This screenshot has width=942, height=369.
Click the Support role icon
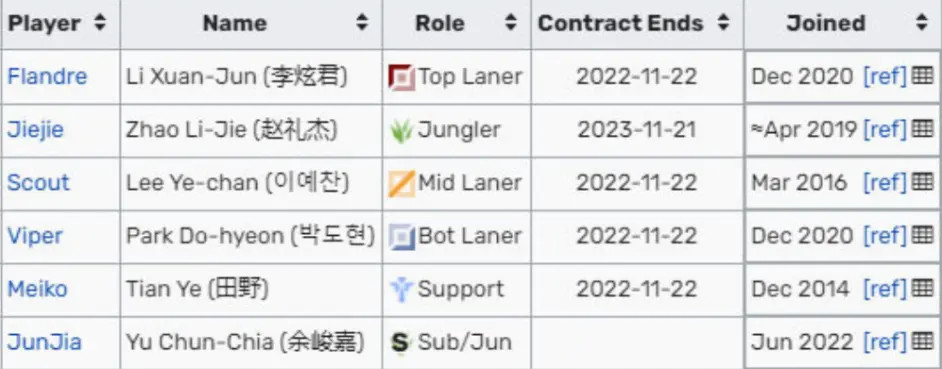[401, 289]
